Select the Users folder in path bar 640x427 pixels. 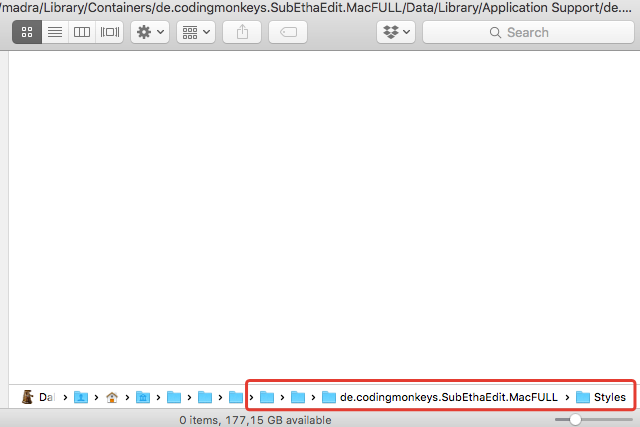point(81,397)
